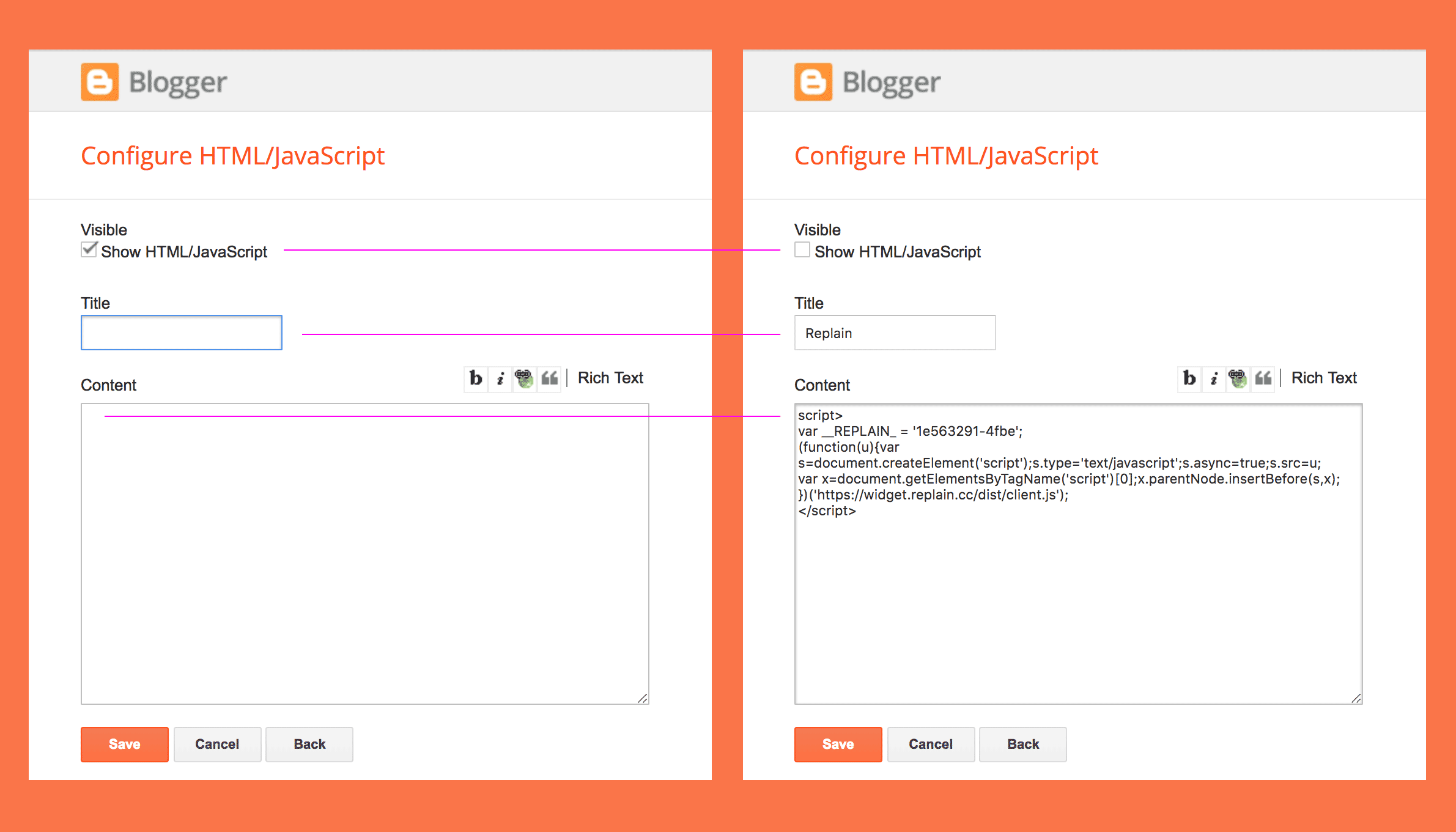
Task: Click the blockquote icon in right panel
Action: click(1263, 379)
